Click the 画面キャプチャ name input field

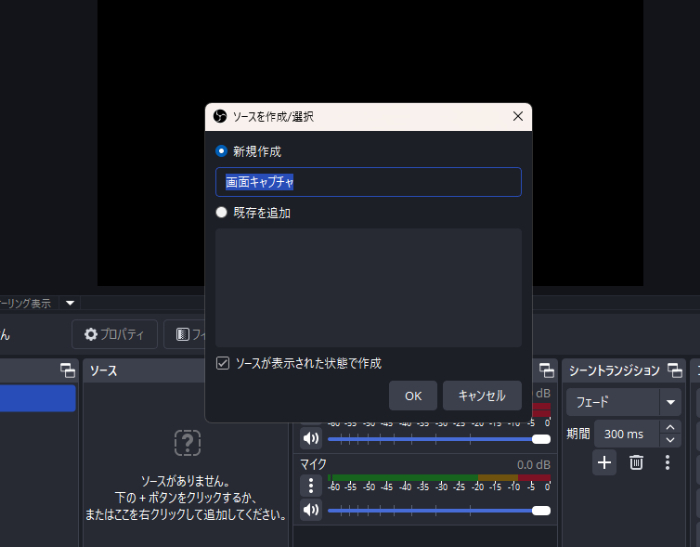click(x=368, y=182)
